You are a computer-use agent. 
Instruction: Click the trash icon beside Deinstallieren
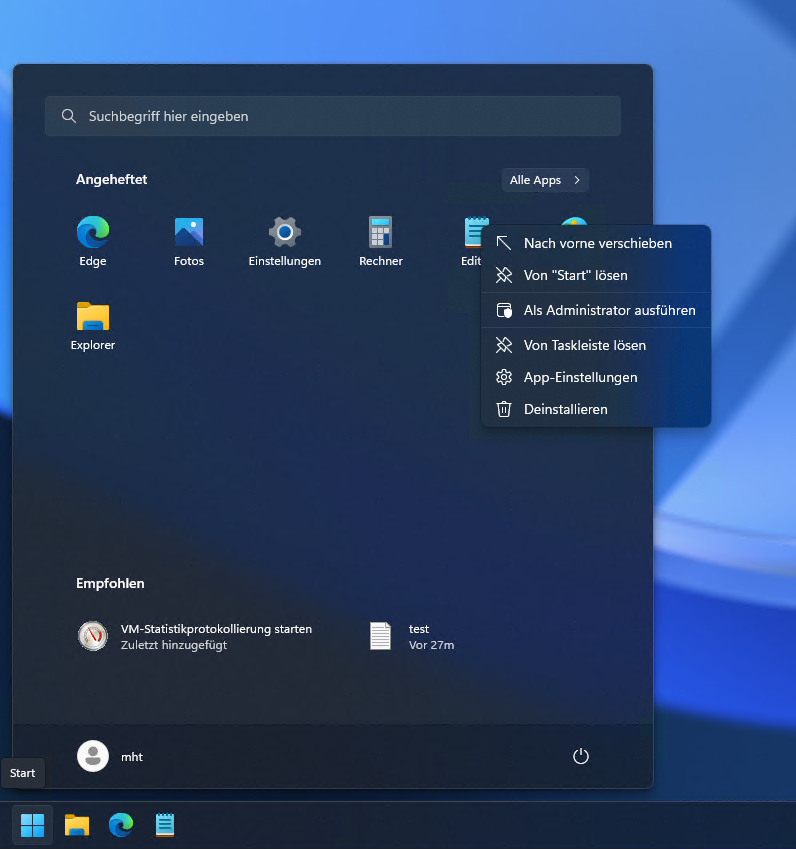(504, 409)
